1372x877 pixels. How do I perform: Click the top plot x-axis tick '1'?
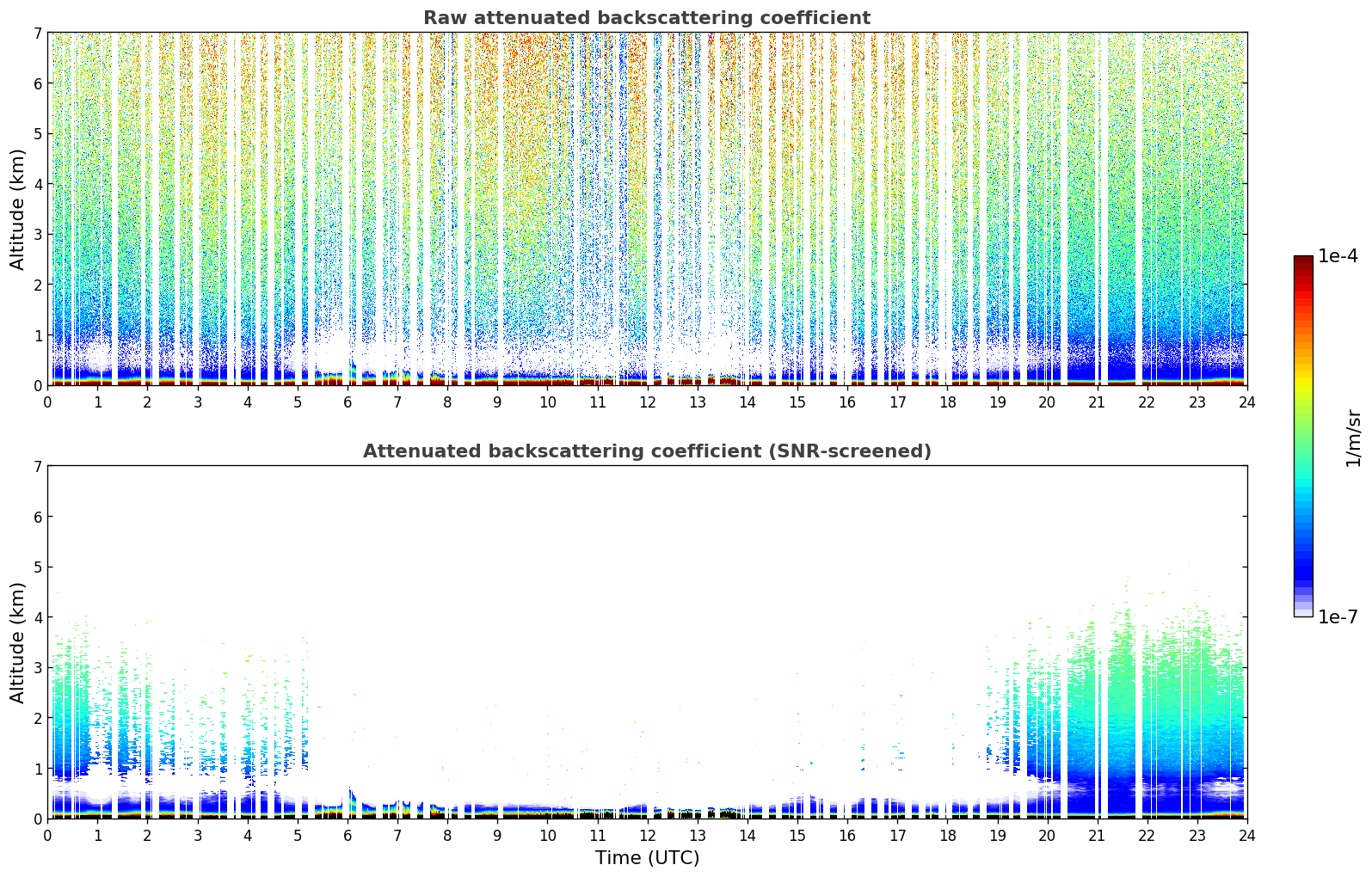click(97, 402)
